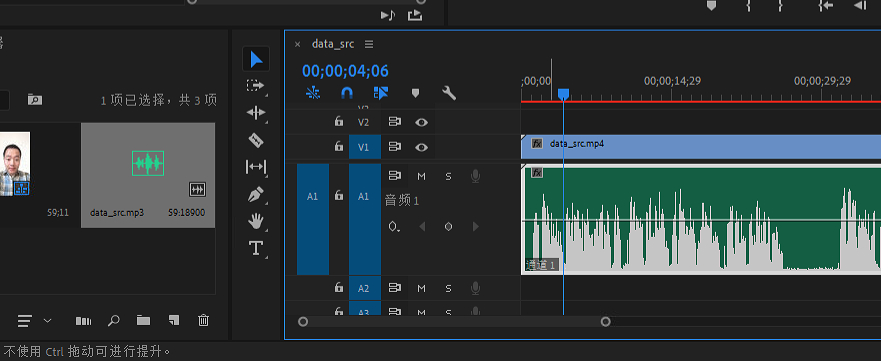Toggle lock on V2 track
The width and height of the screenshot is (881, 361).
(x=338, y=121)
